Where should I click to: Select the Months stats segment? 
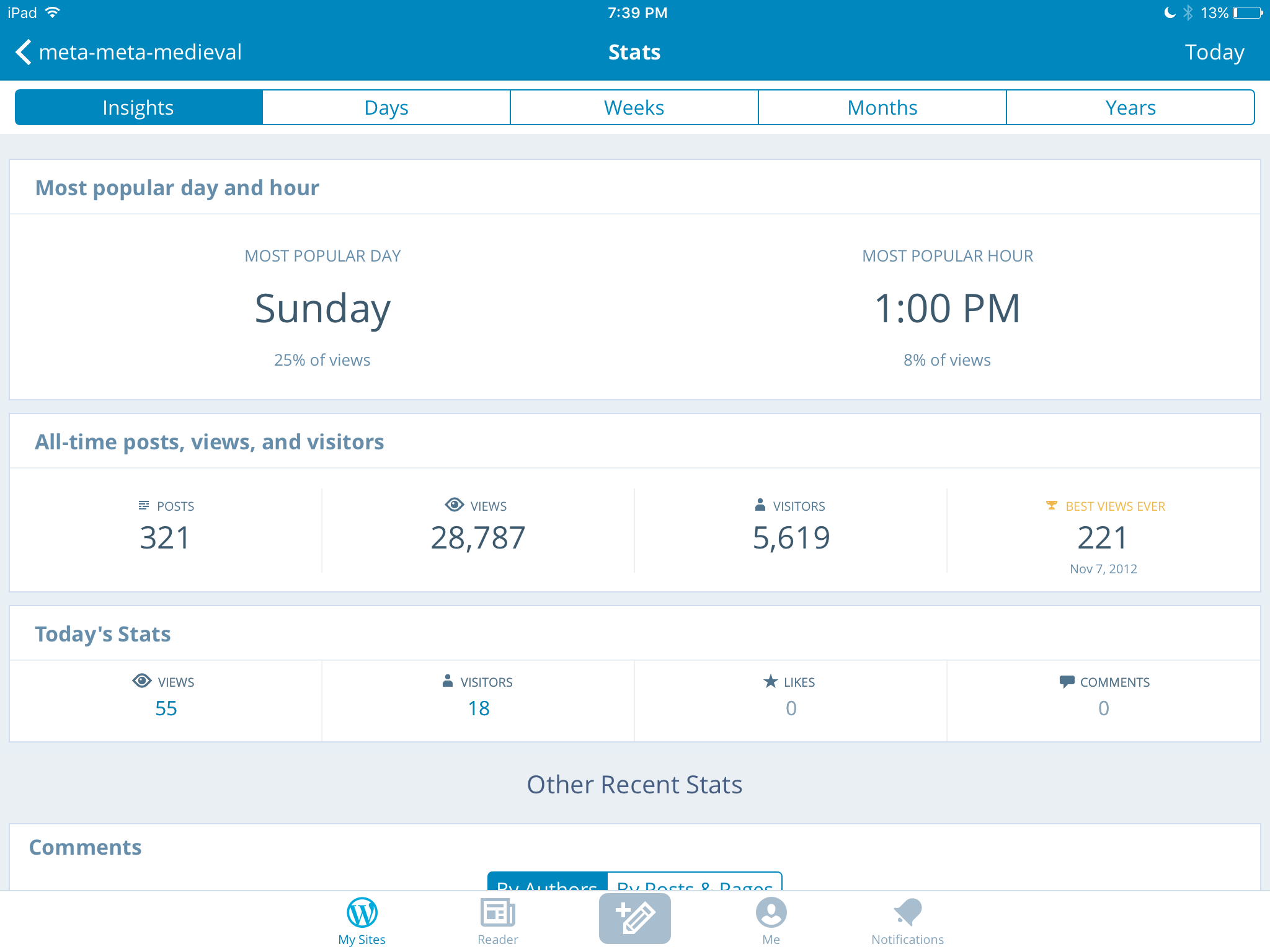[x=882, y=108]
